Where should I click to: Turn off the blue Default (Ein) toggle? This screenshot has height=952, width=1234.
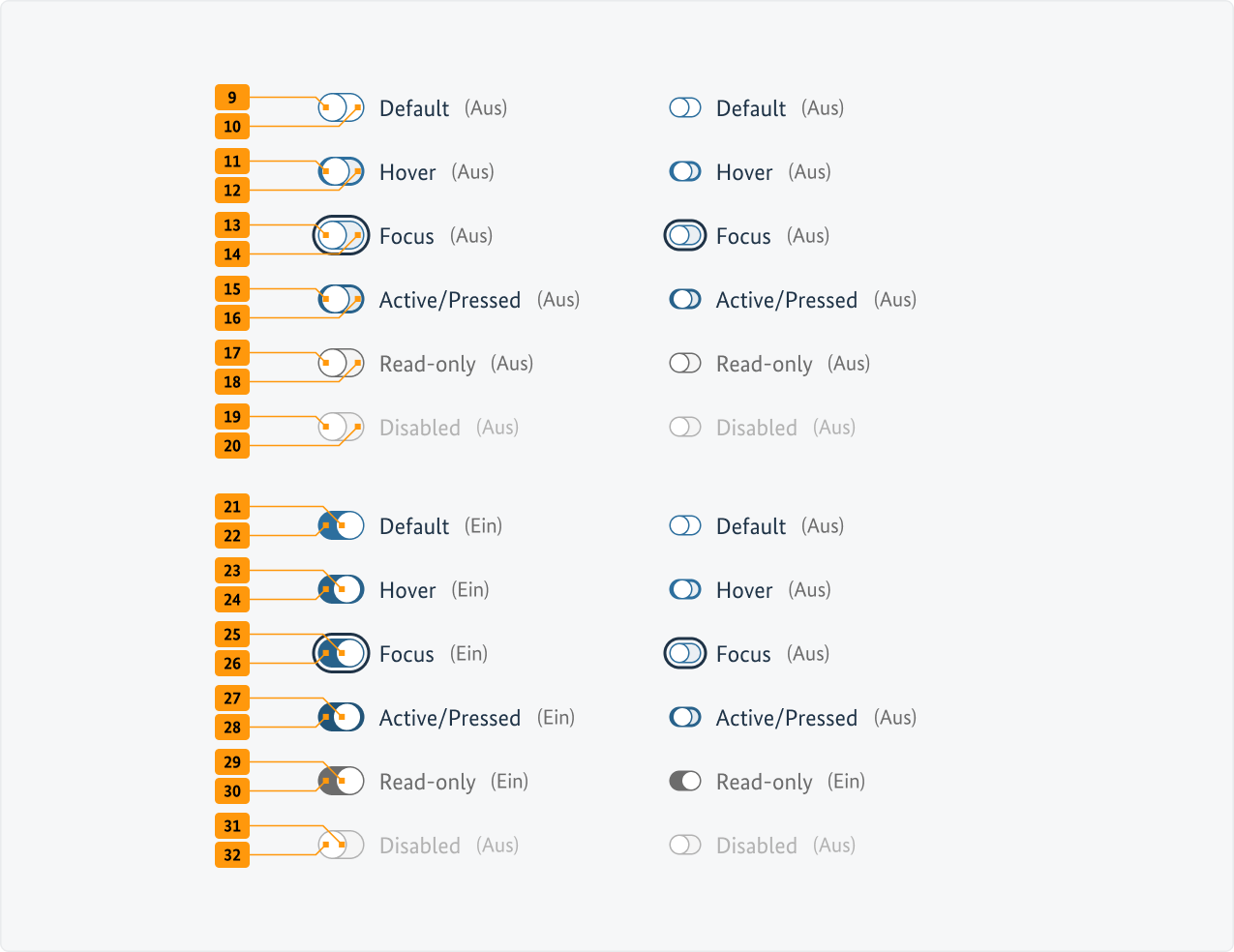pyautogui.click(x=341, y=525)
